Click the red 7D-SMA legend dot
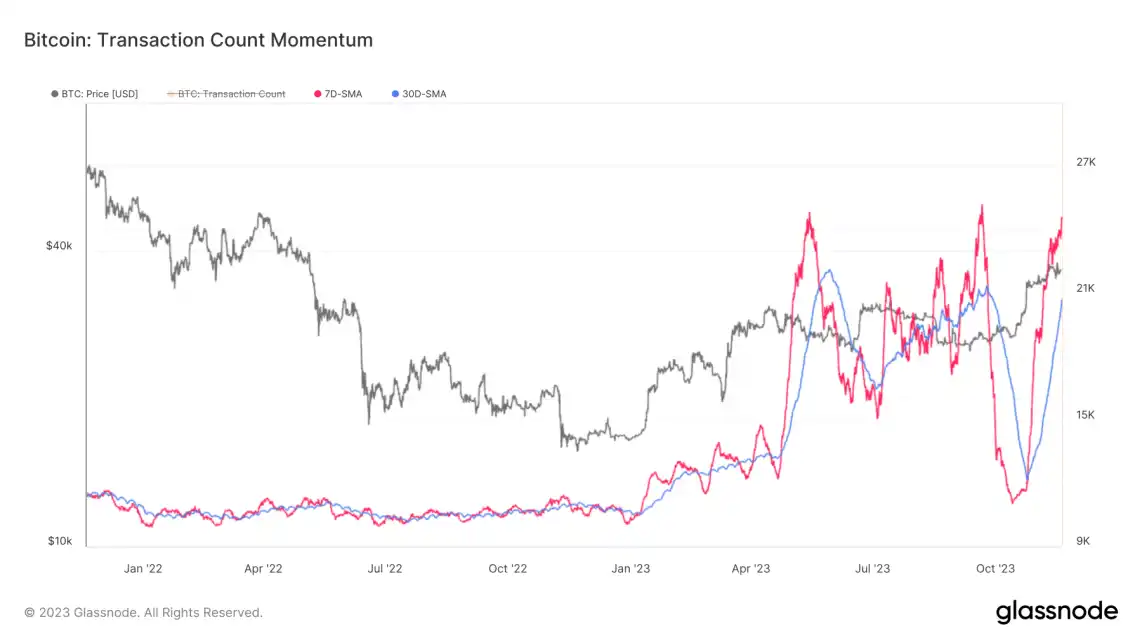Screen dimensions: 1143x639 (x=318, y=94)
